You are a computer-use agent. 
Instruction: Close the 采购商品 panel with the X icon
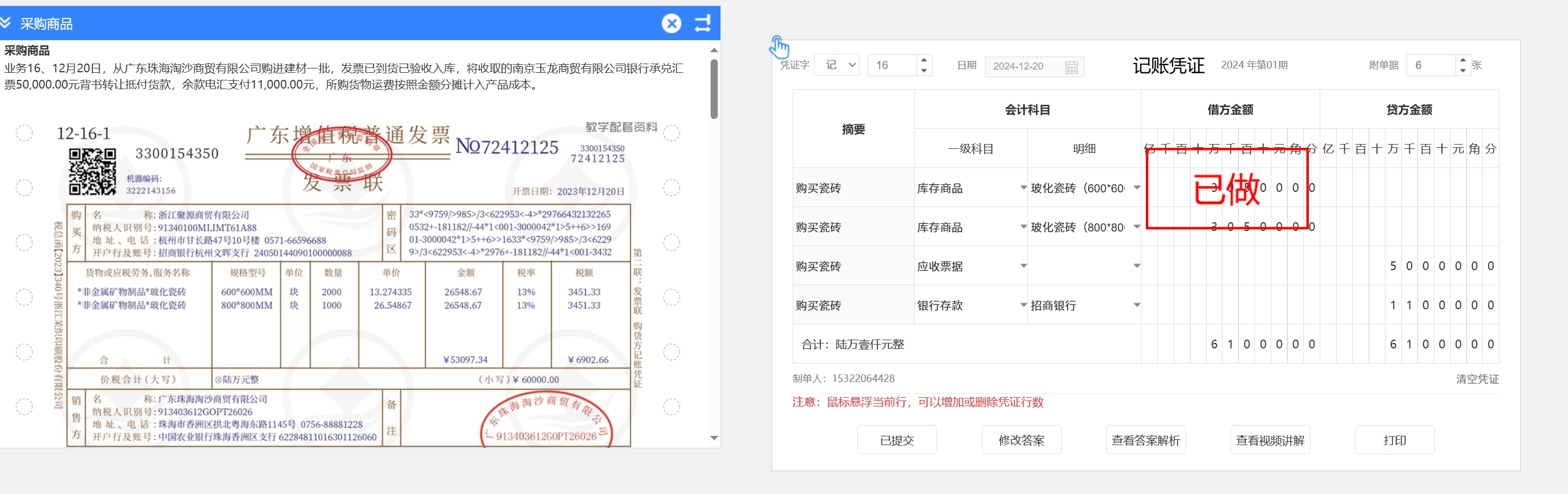[x=672, y=24]
